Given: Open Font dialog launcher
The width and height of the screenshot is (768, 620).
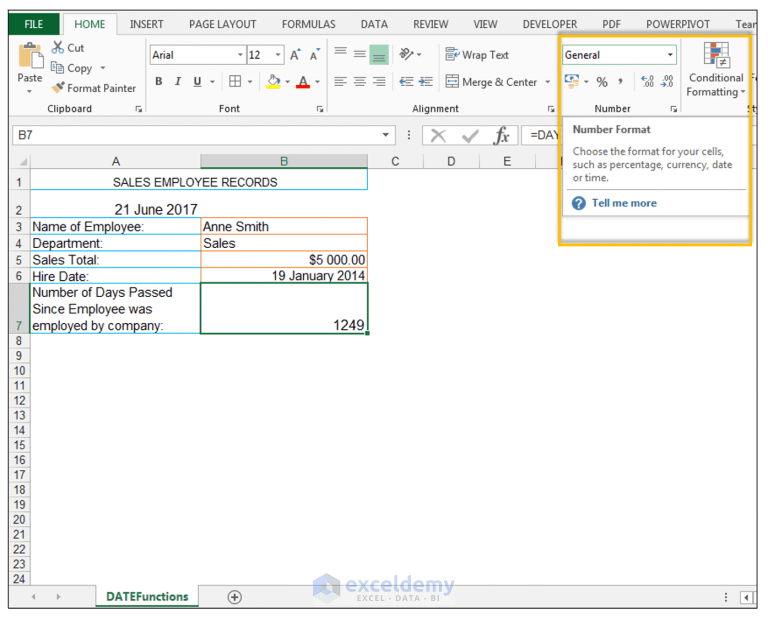Looking at the screenshot, I should (320, 109).
